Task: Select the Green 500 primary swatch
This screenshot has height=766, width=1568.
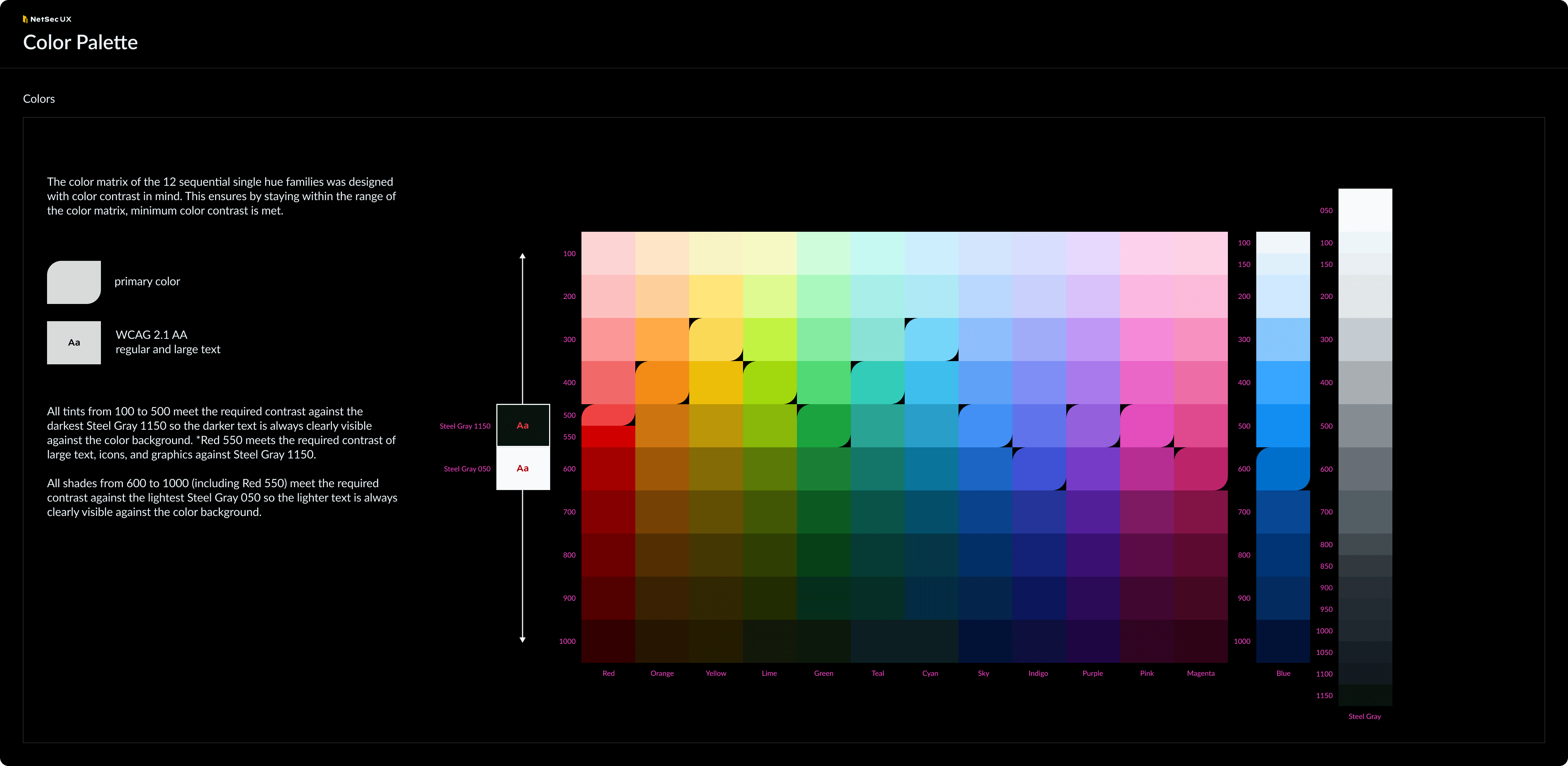Action: pyautogui.click(x=824, y=426)
